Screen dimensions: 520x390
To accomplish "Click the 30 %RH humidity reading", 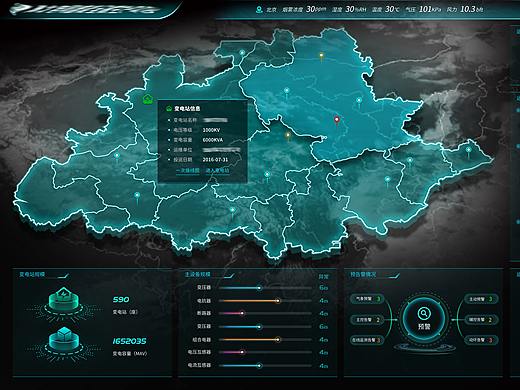I will pos(355,9).
